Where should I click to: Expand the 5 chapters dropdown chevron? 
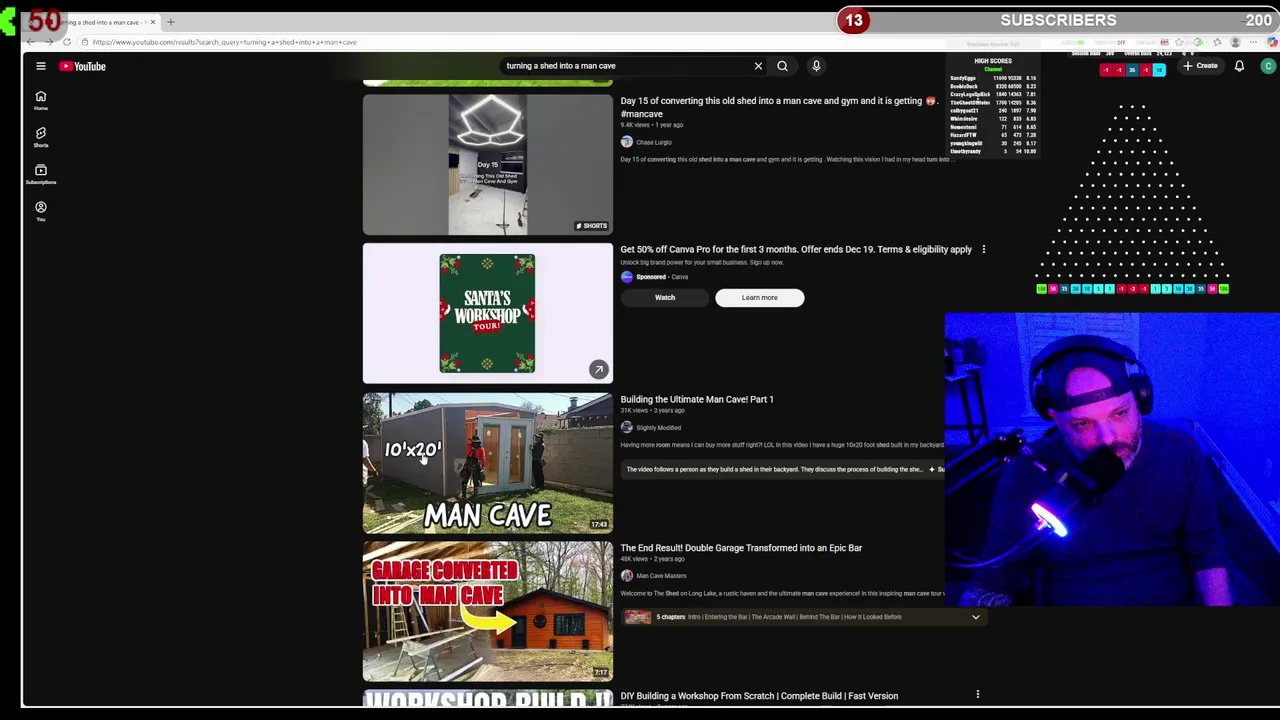(975, 617)
